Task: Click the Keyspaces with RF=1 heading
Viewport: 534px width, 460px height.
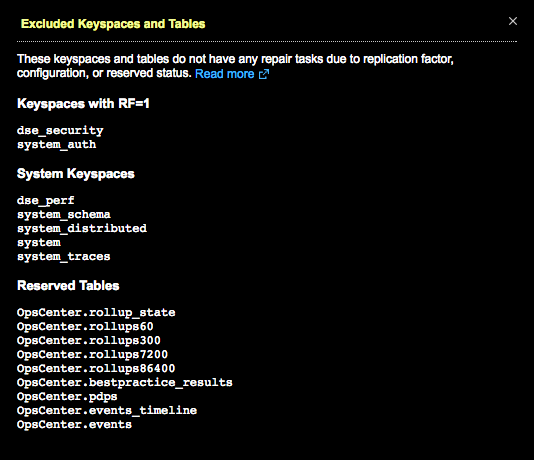Action: click(x=83, y=104)
